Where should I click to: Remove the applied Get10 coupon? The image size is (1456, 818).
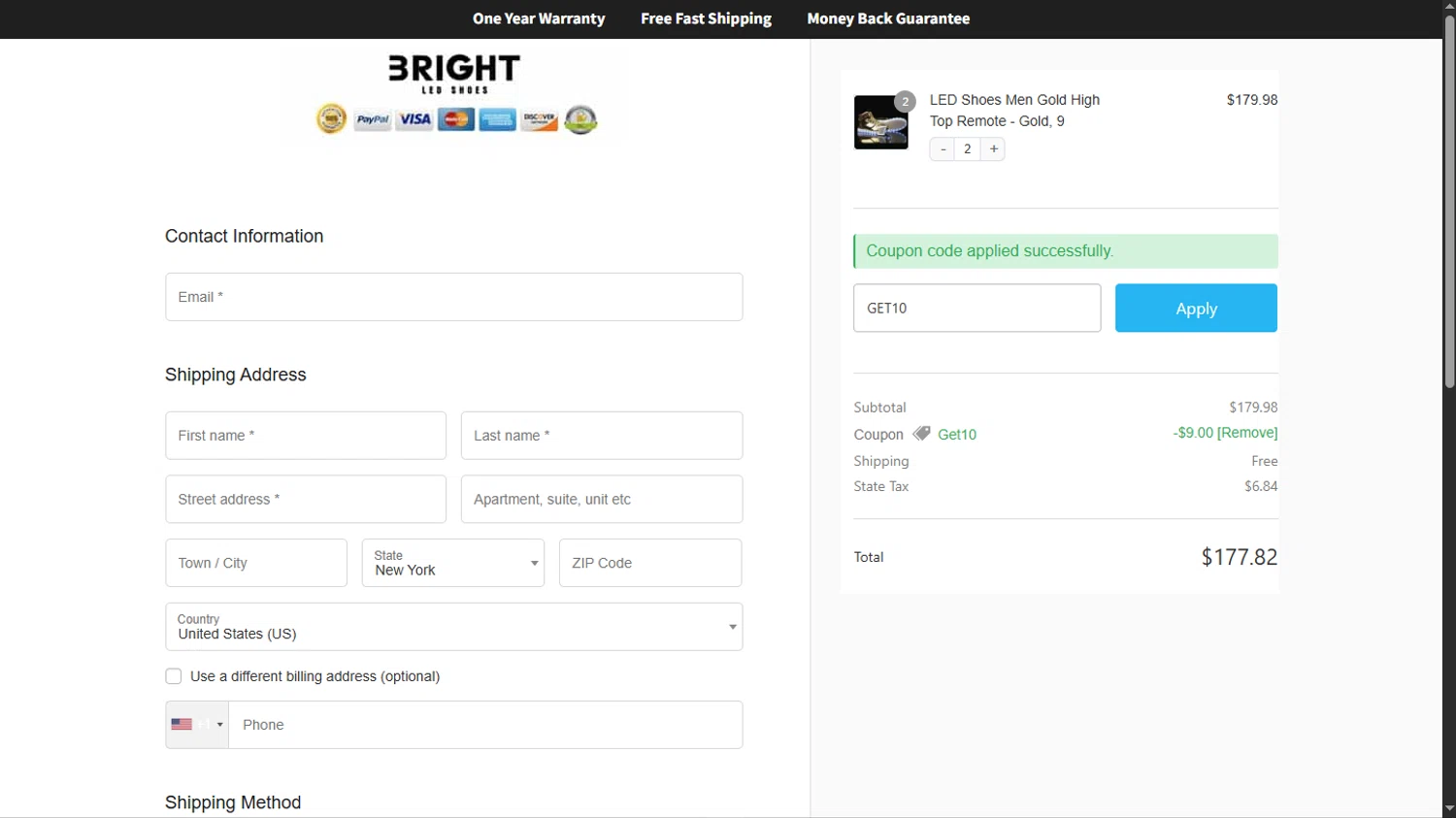tap(1247, 433)
